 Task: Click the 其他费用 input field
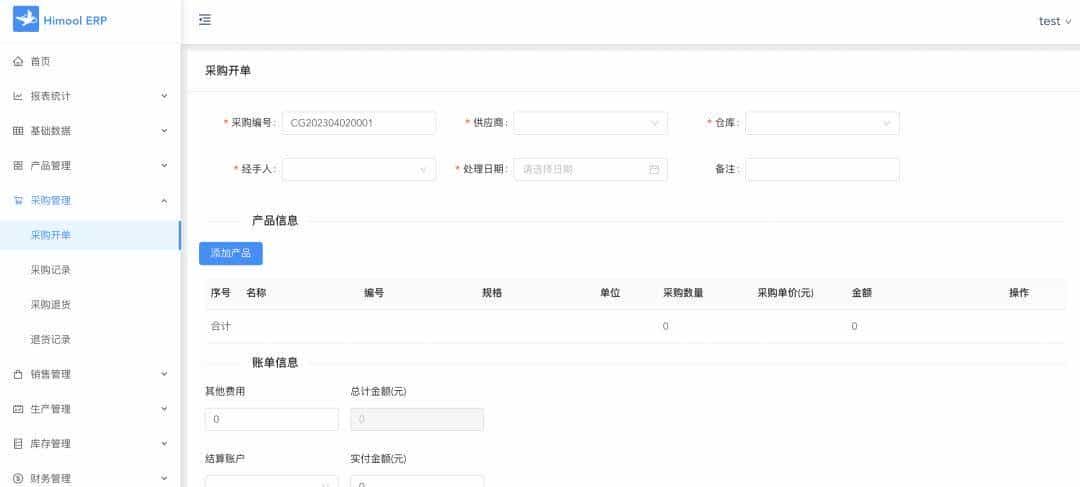click(271, 419)
